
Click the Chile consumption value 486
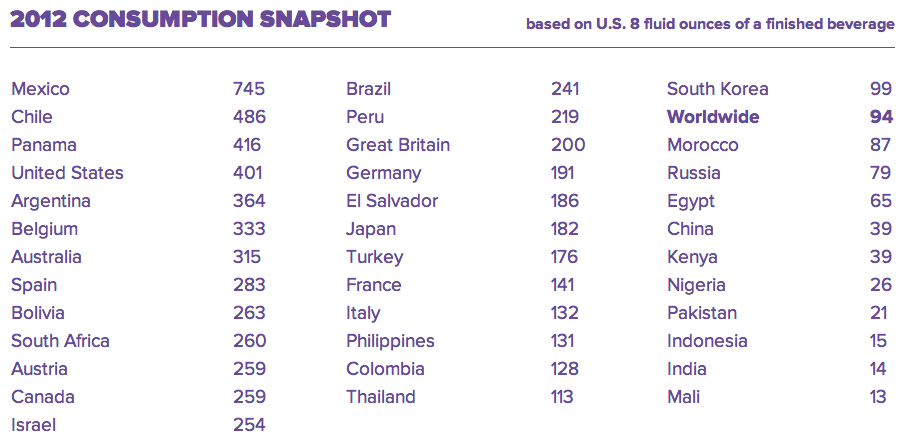coord(248,117)
